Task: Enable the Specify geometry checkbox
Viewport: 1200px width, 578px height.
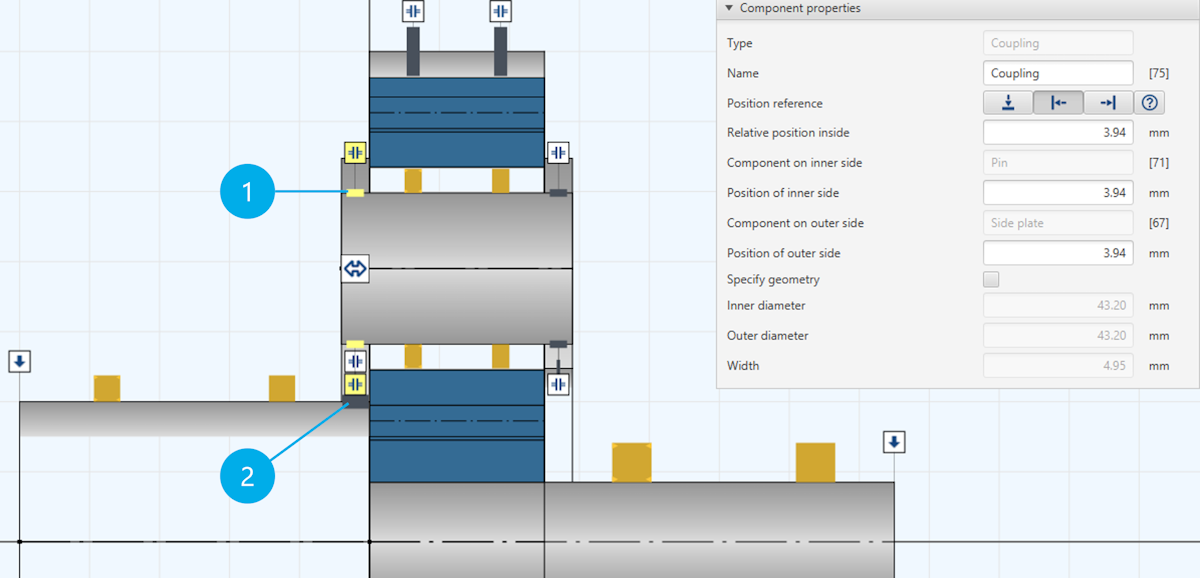Action: click(x=991, y=279)
